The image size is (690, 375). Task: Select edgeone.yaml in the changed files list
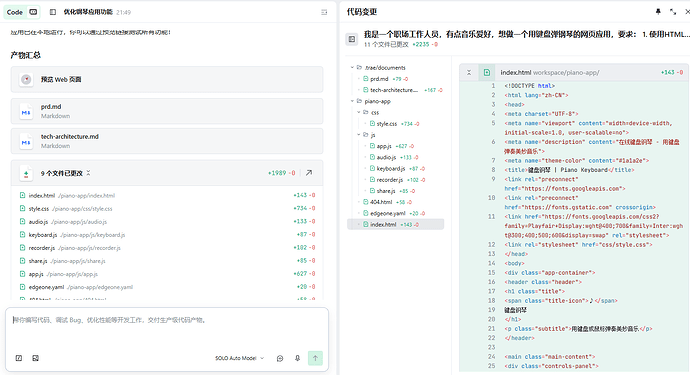pyautogui.click(x=167, y=287)
